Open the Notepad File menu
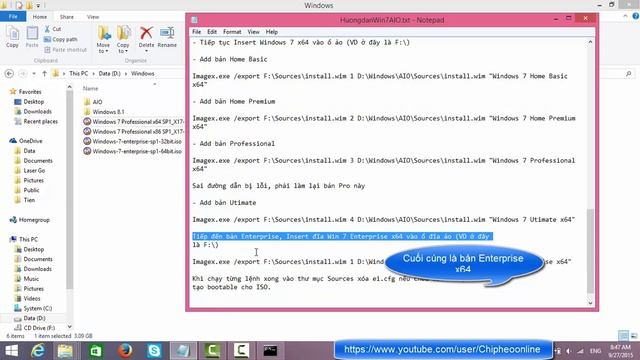The height and width of the screenshot is (360, 640). [x=196, y=32]
